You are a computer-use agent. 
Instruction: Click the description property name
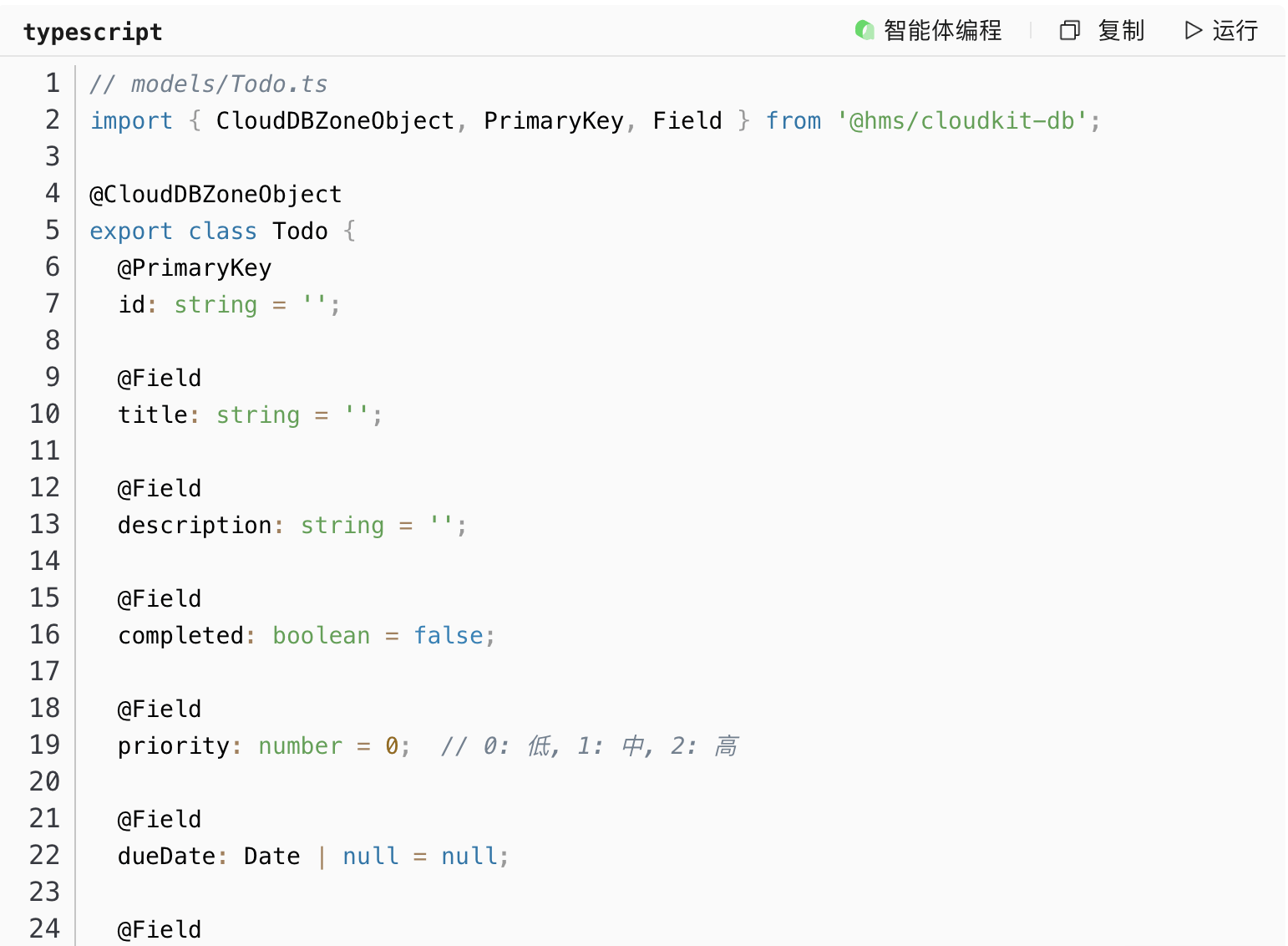(x=195, y=526)
